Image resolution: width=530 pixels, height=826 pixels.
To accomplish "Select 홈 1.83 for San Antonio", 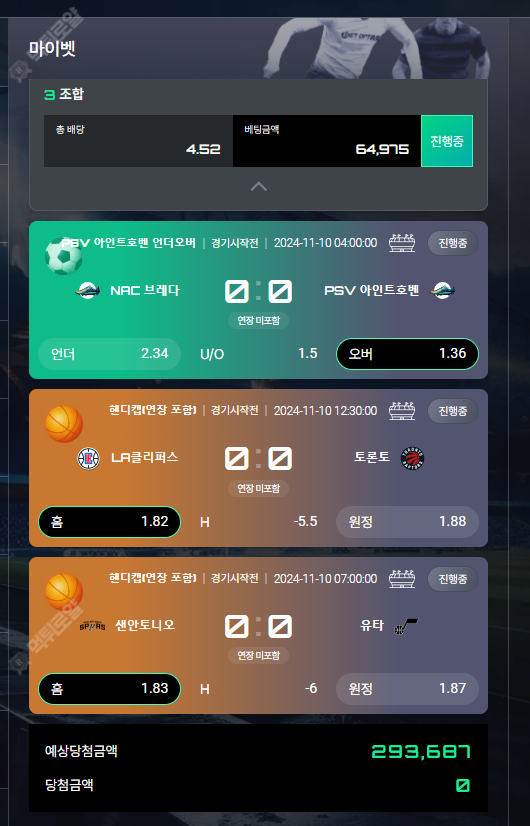I will [110, 689].
